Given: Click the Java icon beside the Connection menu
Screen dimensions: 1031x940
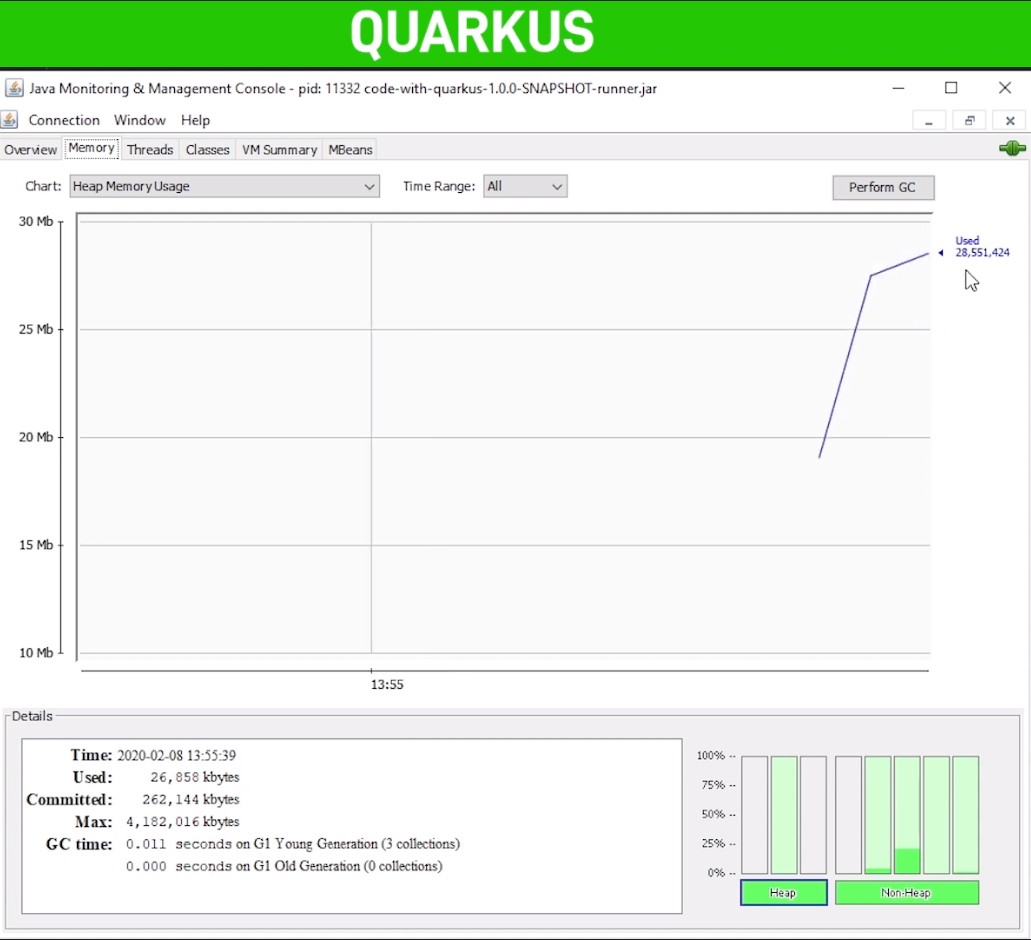Looking at the screenshot, I should click(x=9, y=120).
